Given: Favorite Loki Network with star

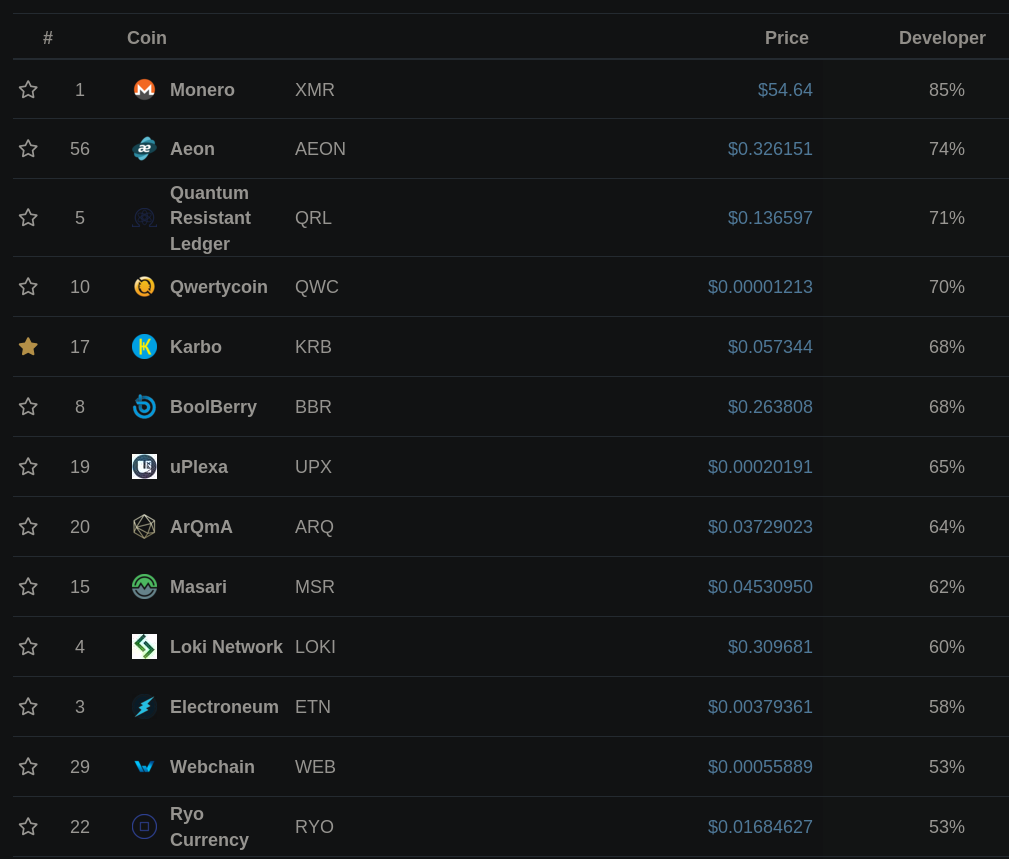Looking at the screenshot, I should tap(28, 647).
